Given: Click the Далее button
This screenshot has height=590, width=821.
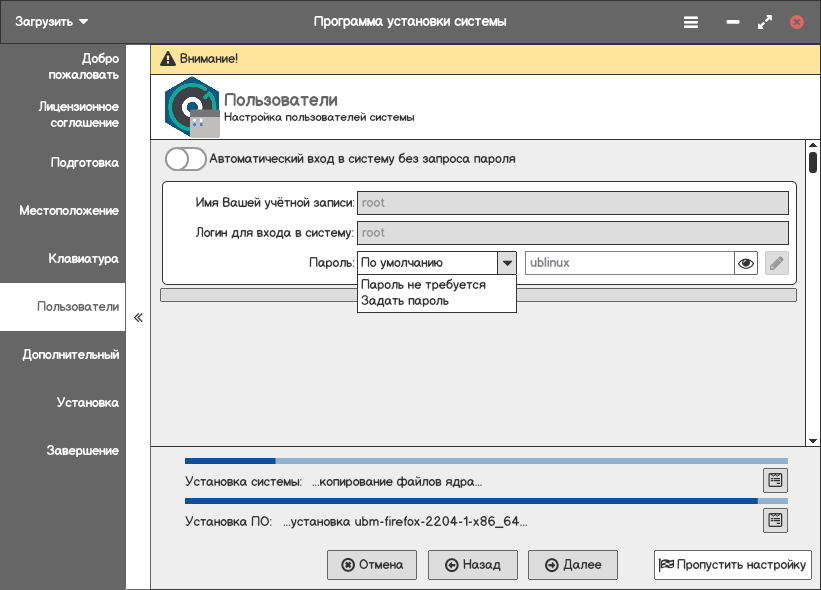Looking at the screenshot, I should tap(573, 565).
